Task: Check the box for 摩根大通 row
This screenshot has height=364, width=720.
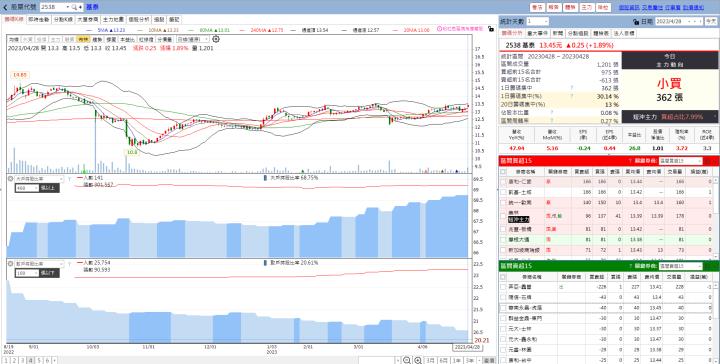Action: [503, 239]
